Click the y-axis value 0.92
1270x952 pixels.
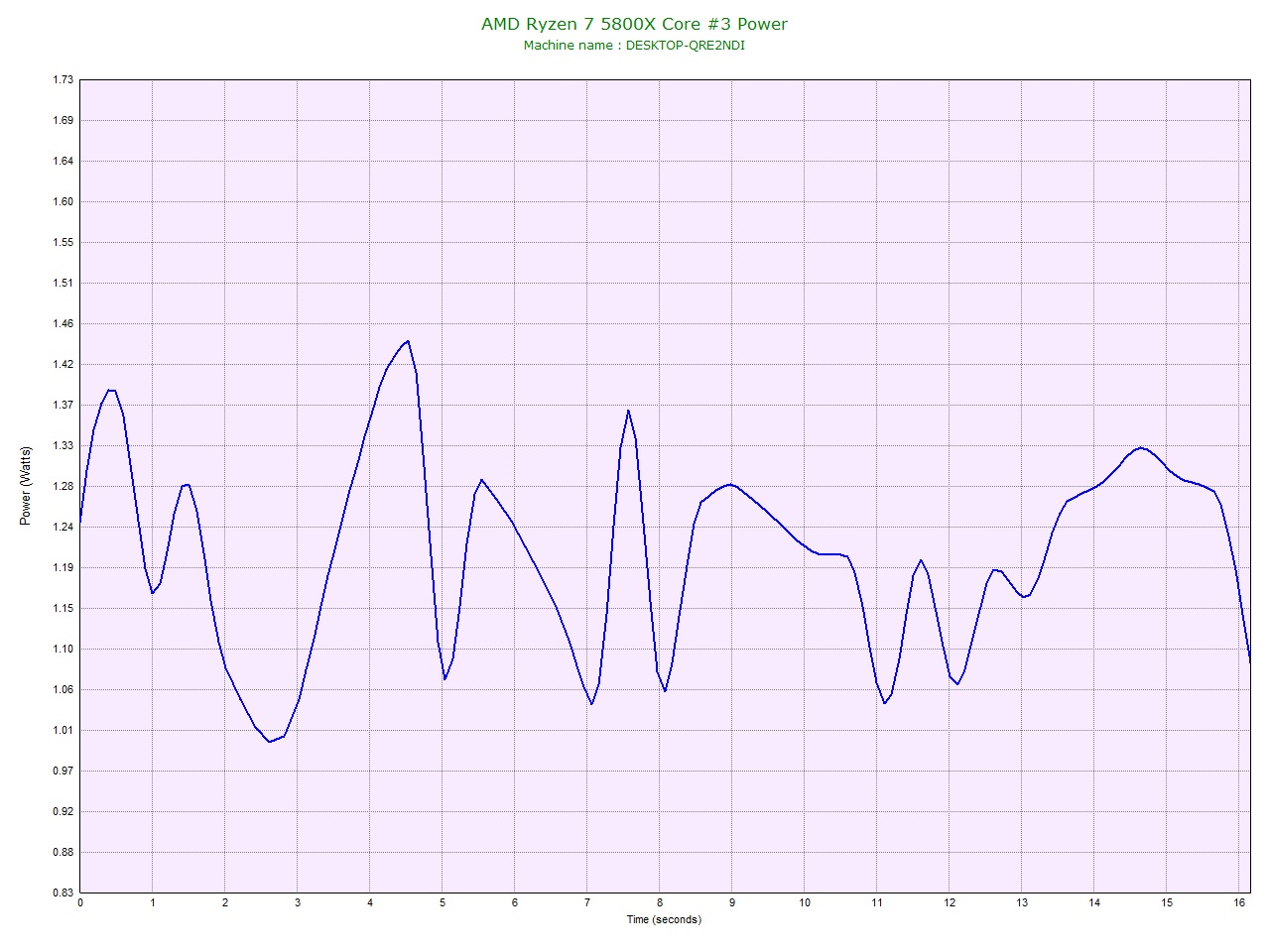pyautogui.click(x=63, y=811)
